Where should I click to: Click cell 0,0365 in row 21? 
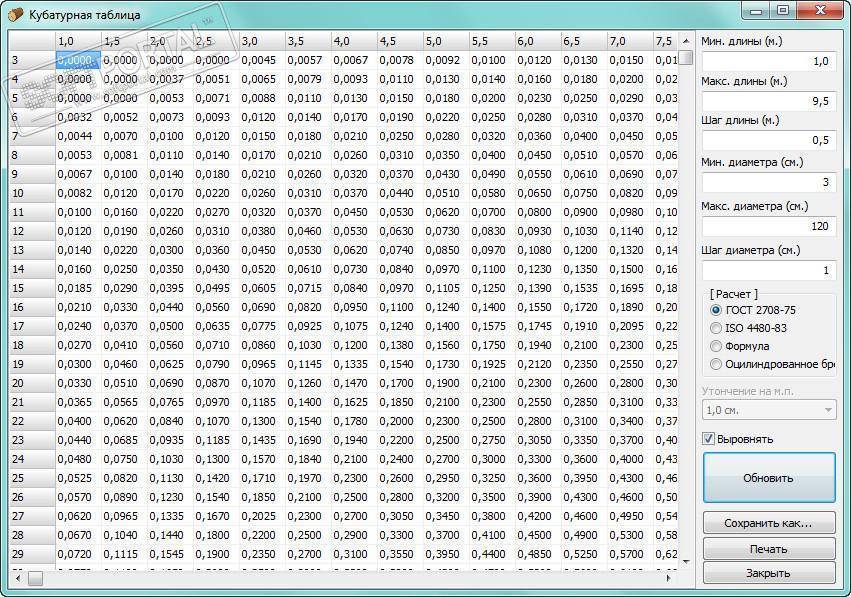pyautogui.click(x=78, y=402)
